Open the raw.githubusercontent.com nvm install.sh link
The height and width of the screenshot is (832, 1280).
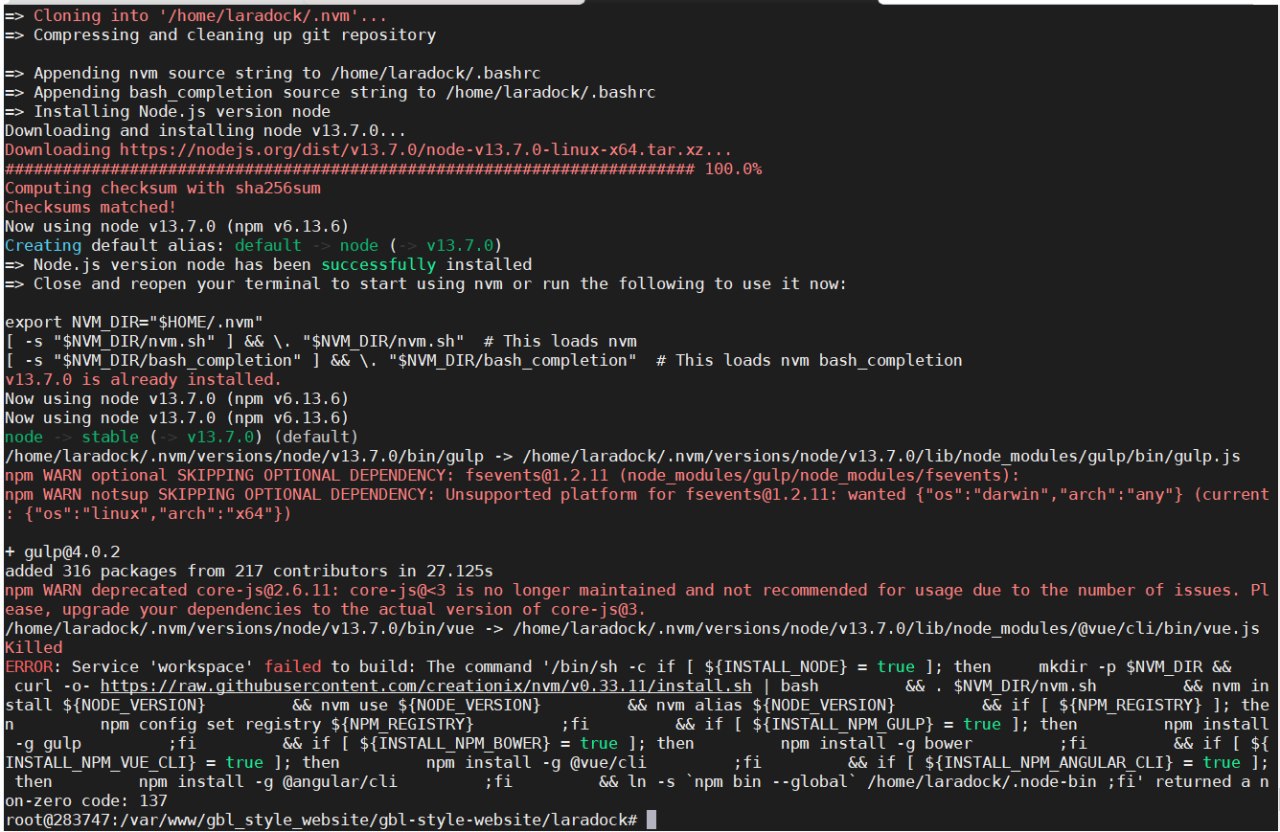(424, 686)
